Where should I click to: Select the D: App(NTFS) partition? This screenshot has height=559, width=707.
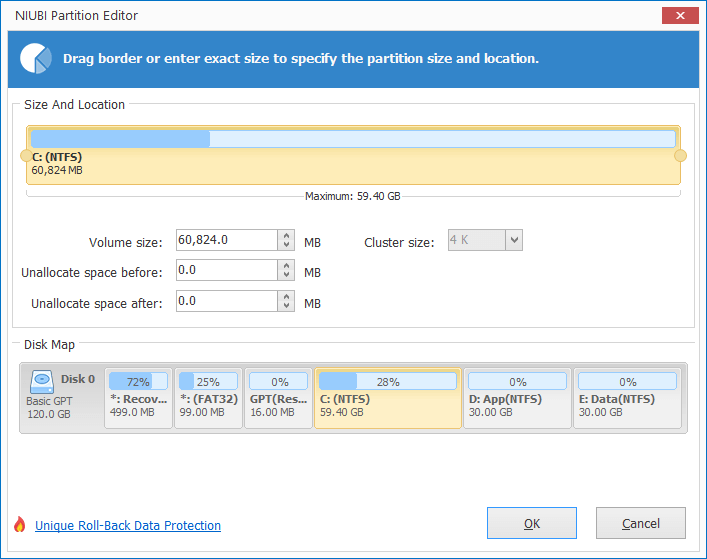click(x=517, y=398)
